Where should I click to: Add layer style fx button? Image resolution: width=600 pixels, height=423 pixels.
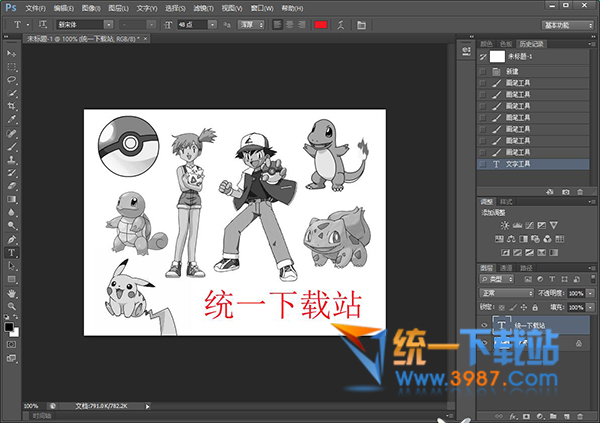pos(513,416)
